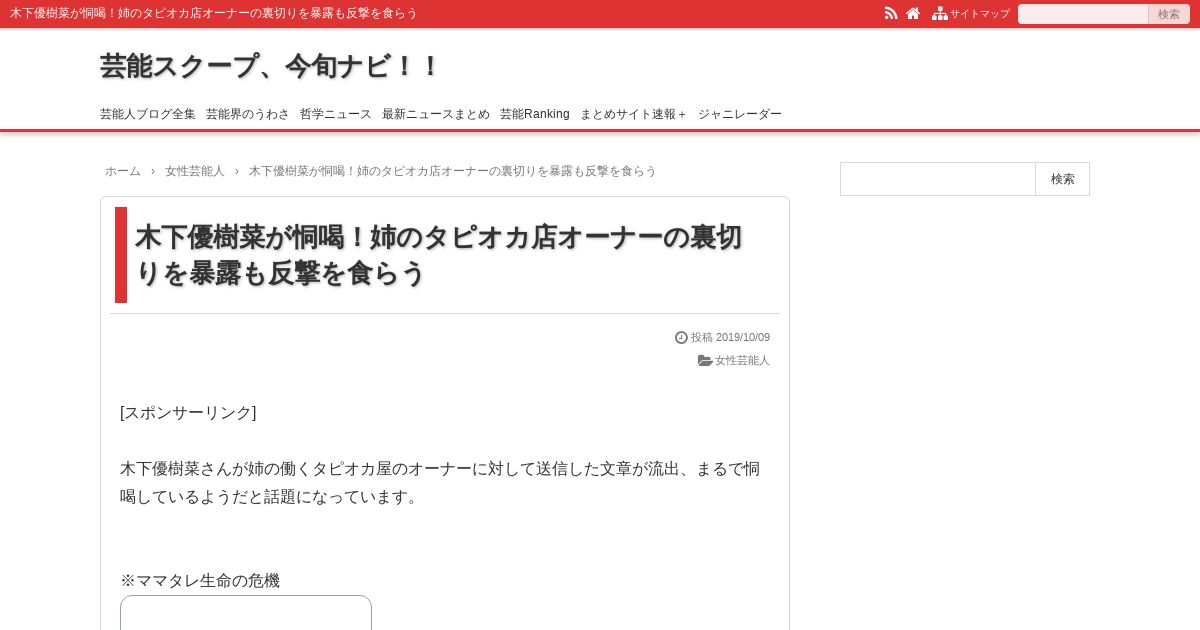Image resolution: width=1200 pixels, height=630 pixels.
Task: Click the [スポンサーリンク] label
Action: point(188,412)
